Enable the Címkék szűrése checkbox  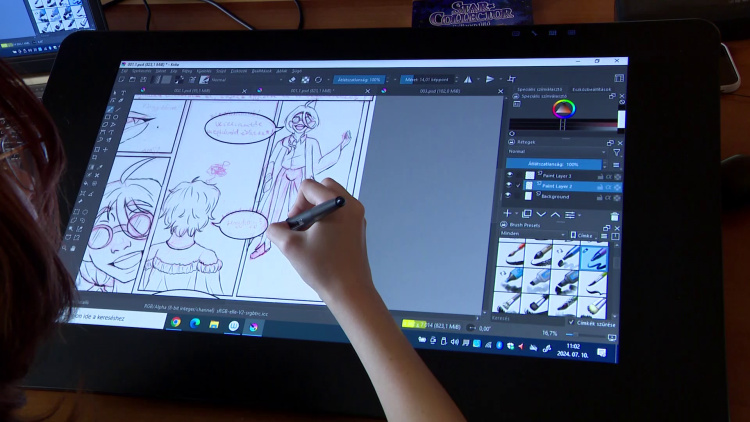click(572, 322)
